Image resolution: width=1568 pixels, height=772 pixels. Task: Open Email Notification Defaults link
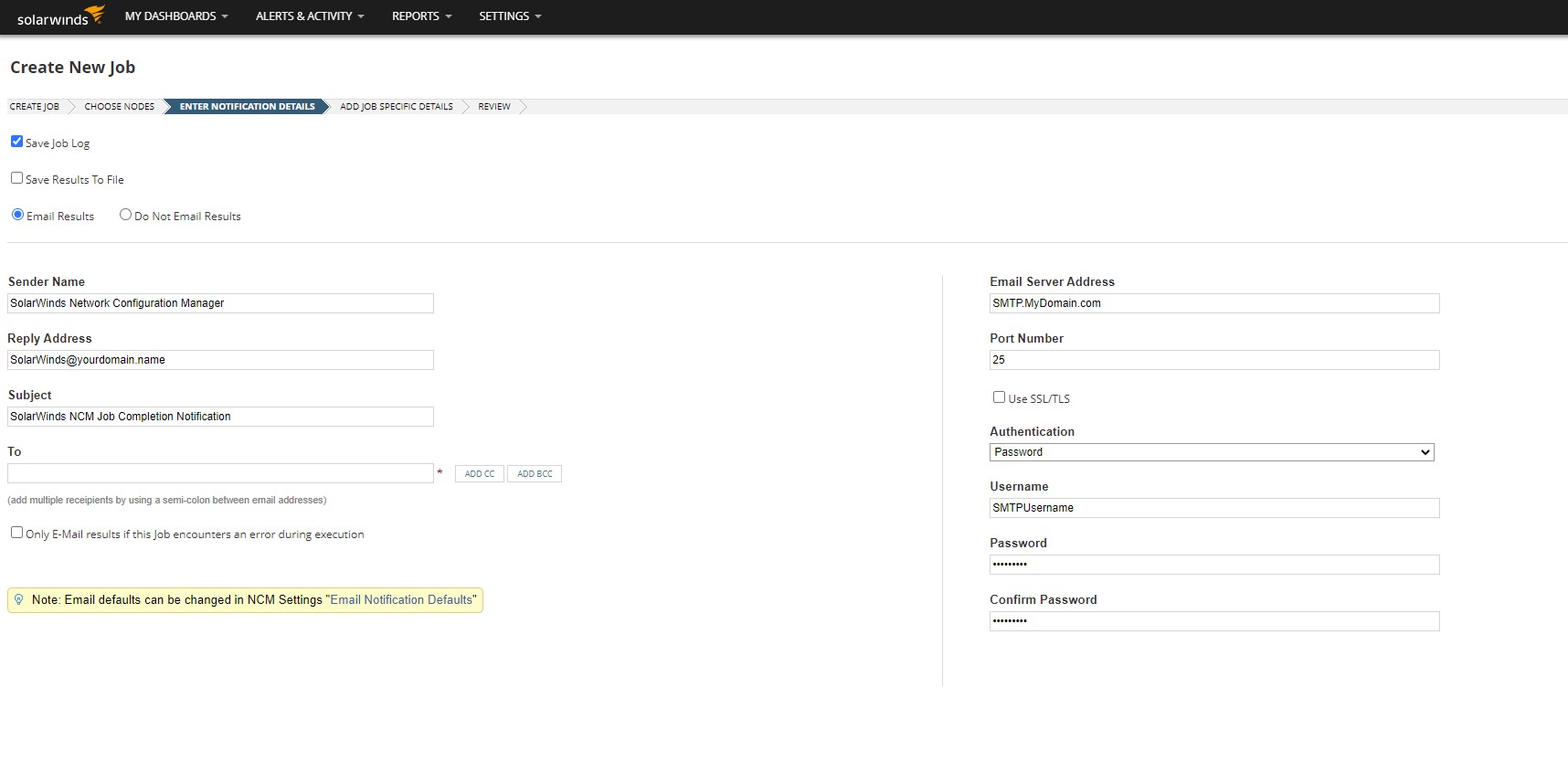coord(402,600)
